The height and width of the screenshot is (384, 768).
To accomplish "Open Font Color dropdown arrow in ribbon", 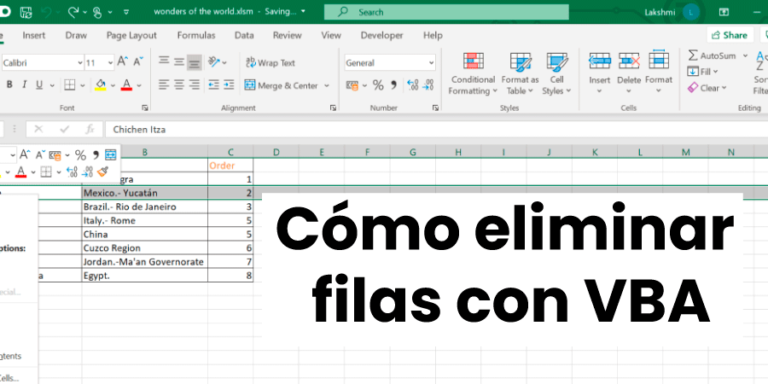I will click(x=139, y=86).
